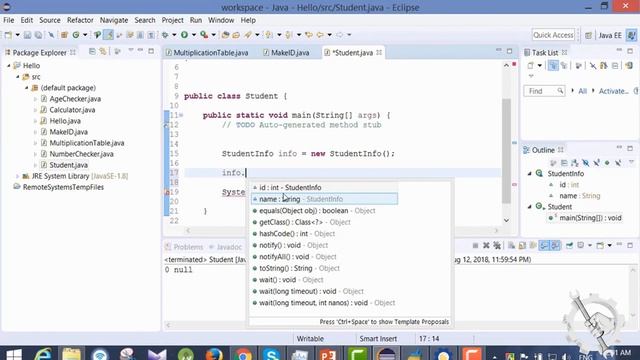This screenshot has width=640, height=360.
Task: Collapse the Hello project node
Action: coord(9,66)
